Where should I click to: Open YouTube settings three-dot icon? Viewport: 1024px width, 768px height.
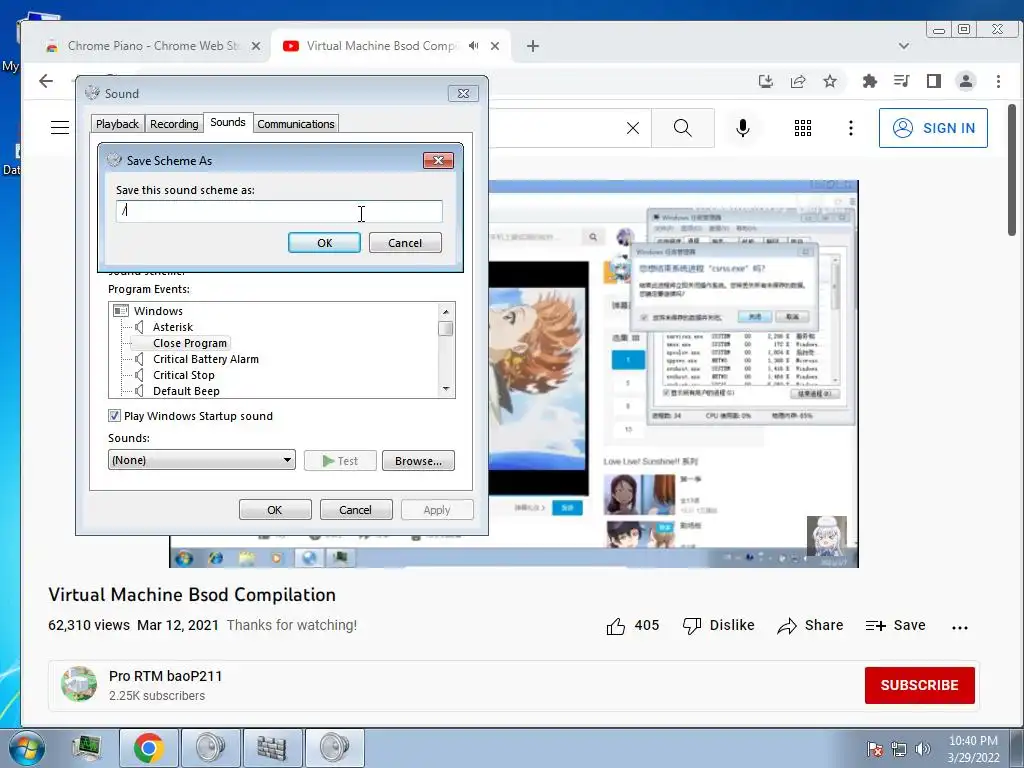click(x=850, y=128)
